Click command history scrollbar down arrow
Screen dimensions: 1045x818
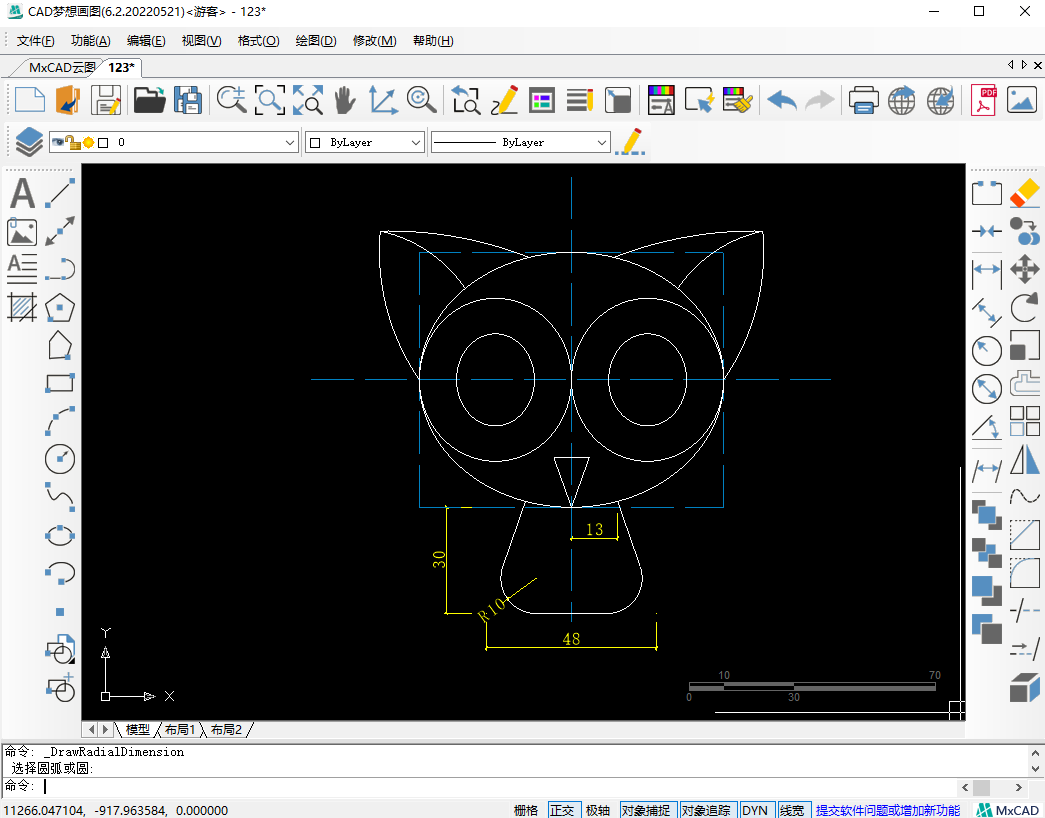1035,769
